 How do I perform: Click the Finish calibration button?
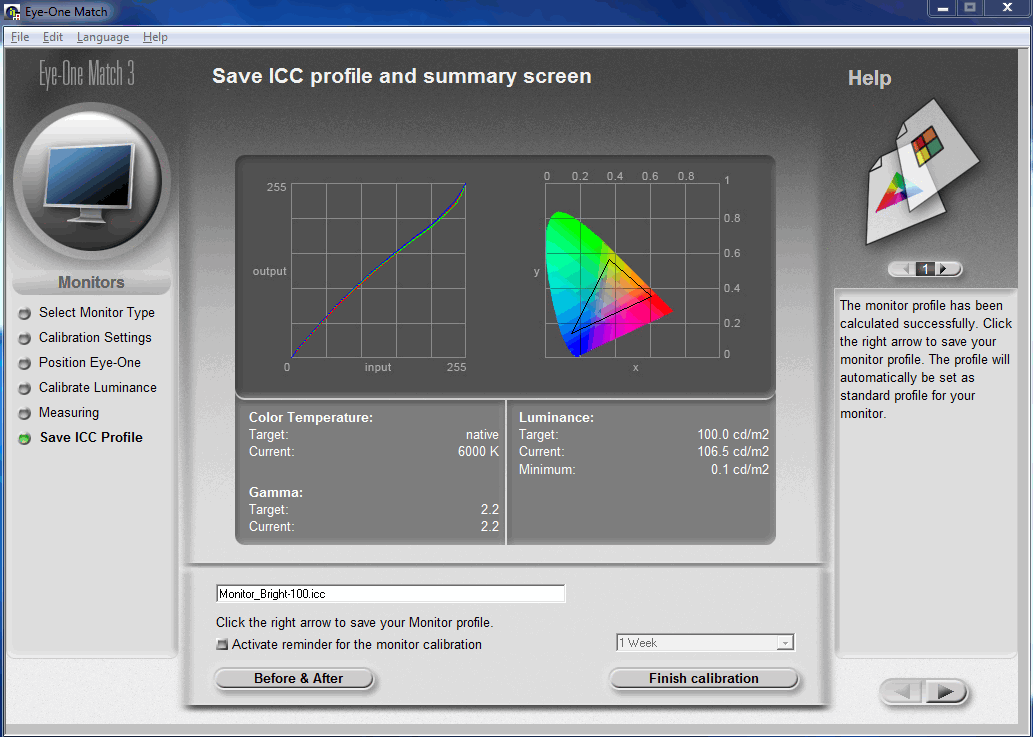pos(704,678)
